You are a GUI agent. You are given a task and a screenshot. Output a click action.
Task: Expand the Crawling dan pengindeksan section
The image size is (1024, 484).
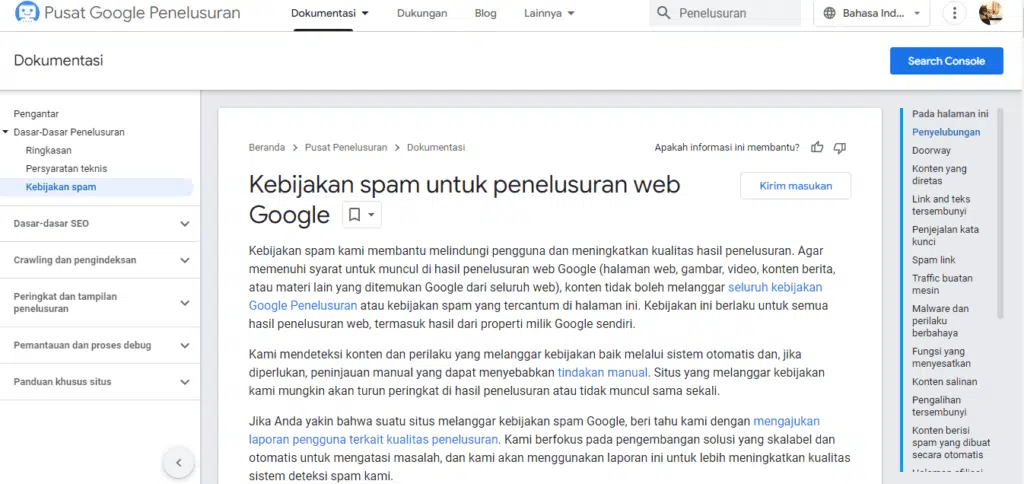pyautogui.click(x=184, y=260)
